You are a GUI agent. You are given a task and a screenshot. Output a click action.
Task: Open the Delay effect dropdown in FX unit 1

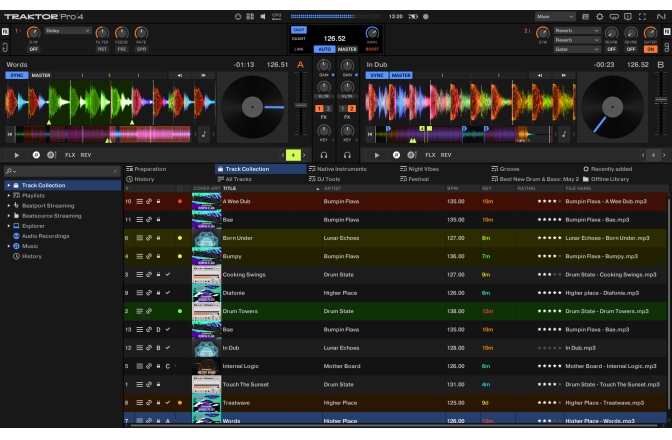pyautogui.click(x=68, y=31)
